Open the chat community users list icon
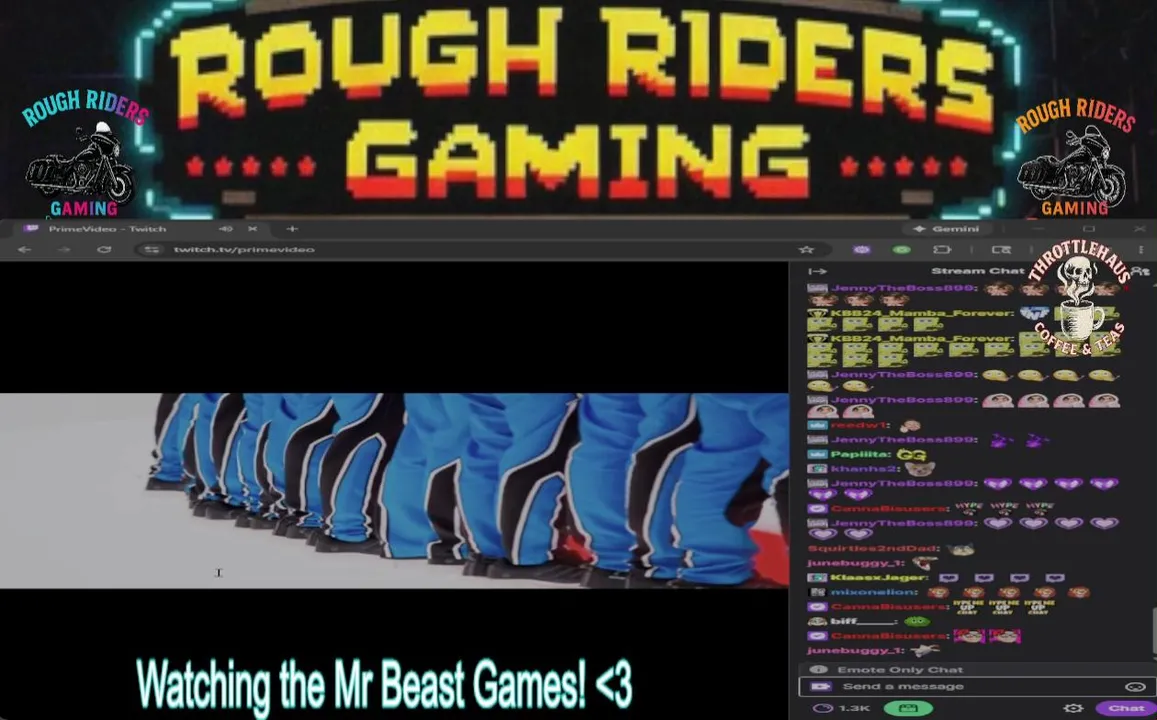Viewport: 1157px width, 720px height. tap(1141, 271)
